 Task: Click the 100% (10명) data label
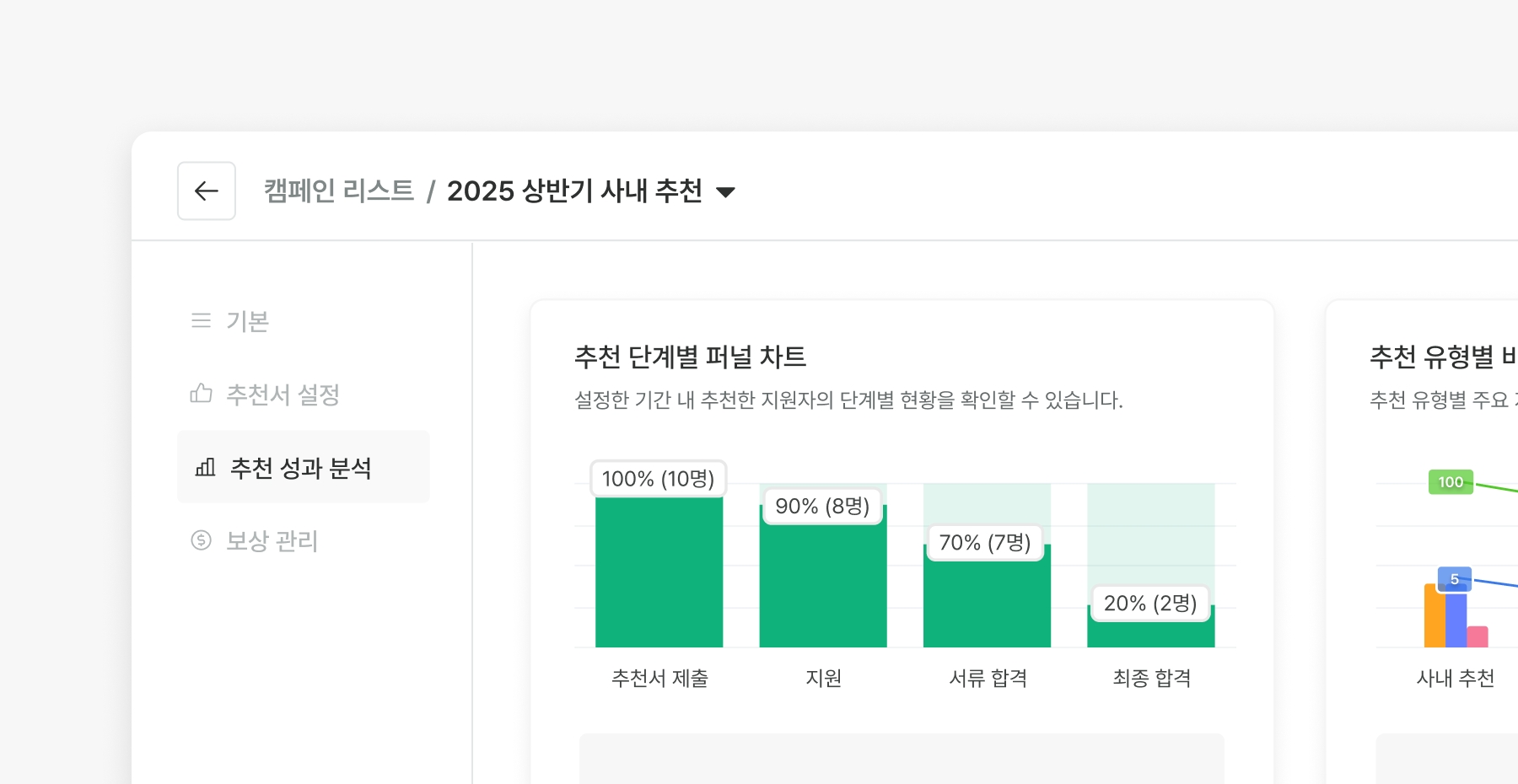pos(658,479)
